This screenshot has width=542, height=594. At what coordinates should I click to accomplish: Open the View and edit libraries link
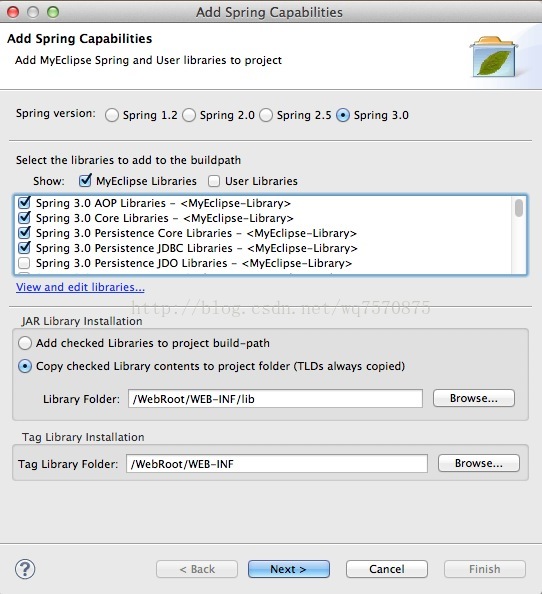(x=80, y=287)
